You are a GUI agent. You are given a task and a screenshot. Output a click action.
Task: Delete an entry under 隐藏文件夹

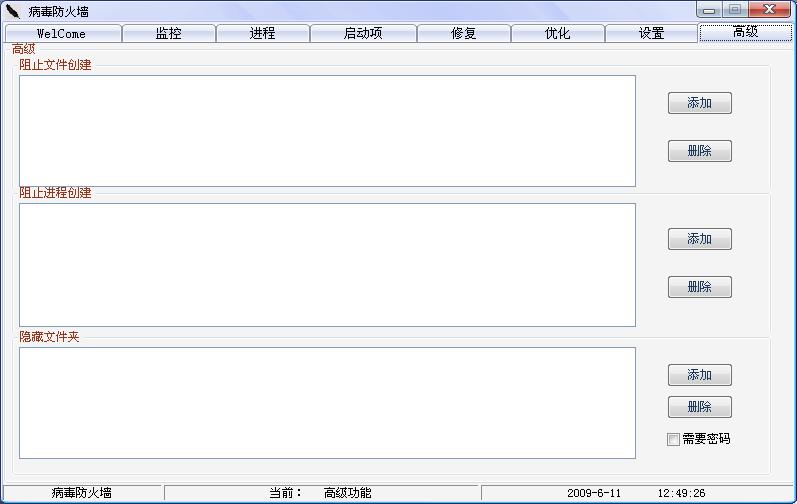point(699,407)
